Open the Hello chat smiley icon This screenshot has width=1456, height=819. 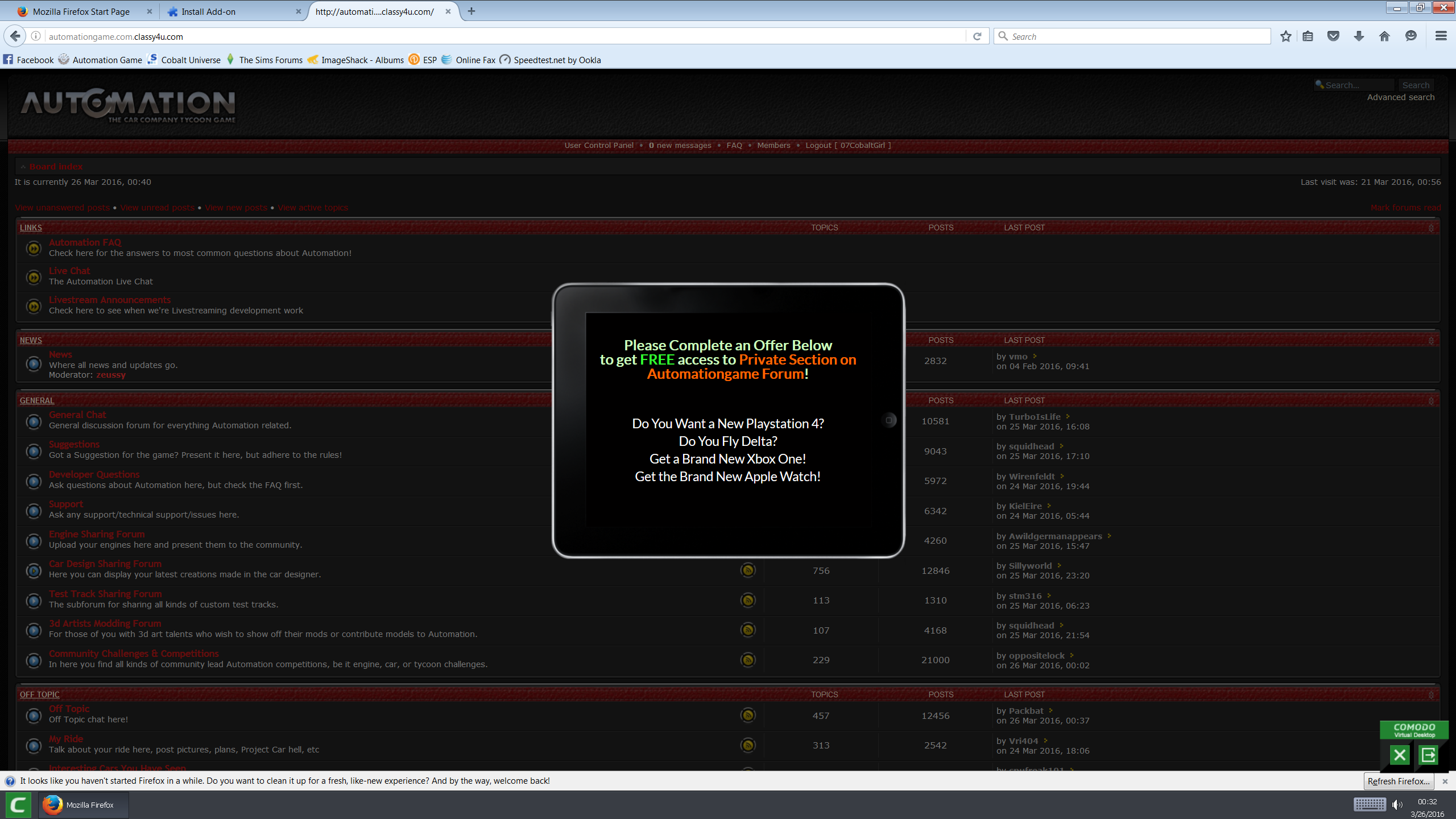(x=1411, y=36)
